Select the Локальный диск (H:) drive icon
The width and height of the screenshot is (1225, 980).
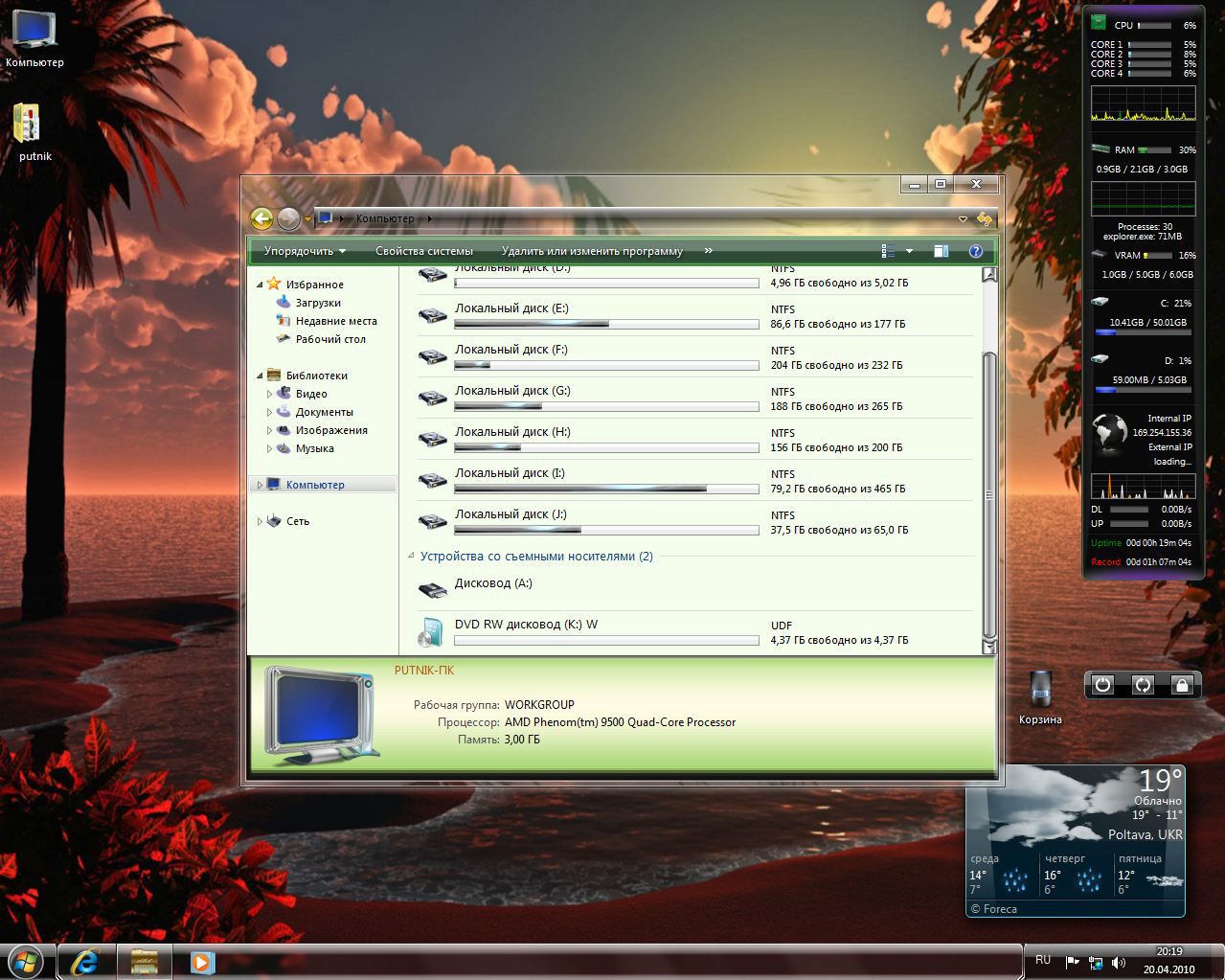[x=433, y=439]
